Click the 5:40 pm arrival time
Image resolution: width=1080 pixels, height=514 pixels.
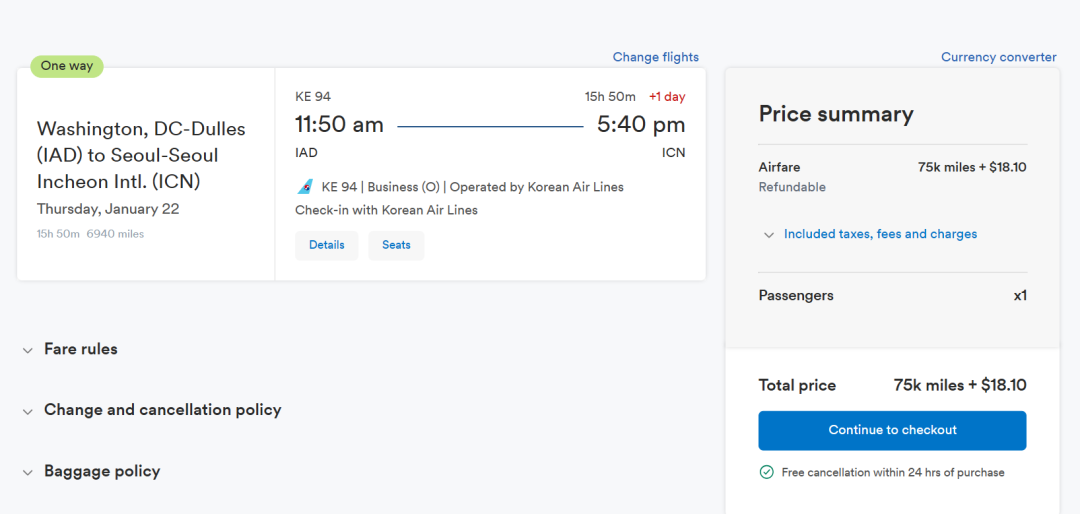coord(641,125)
